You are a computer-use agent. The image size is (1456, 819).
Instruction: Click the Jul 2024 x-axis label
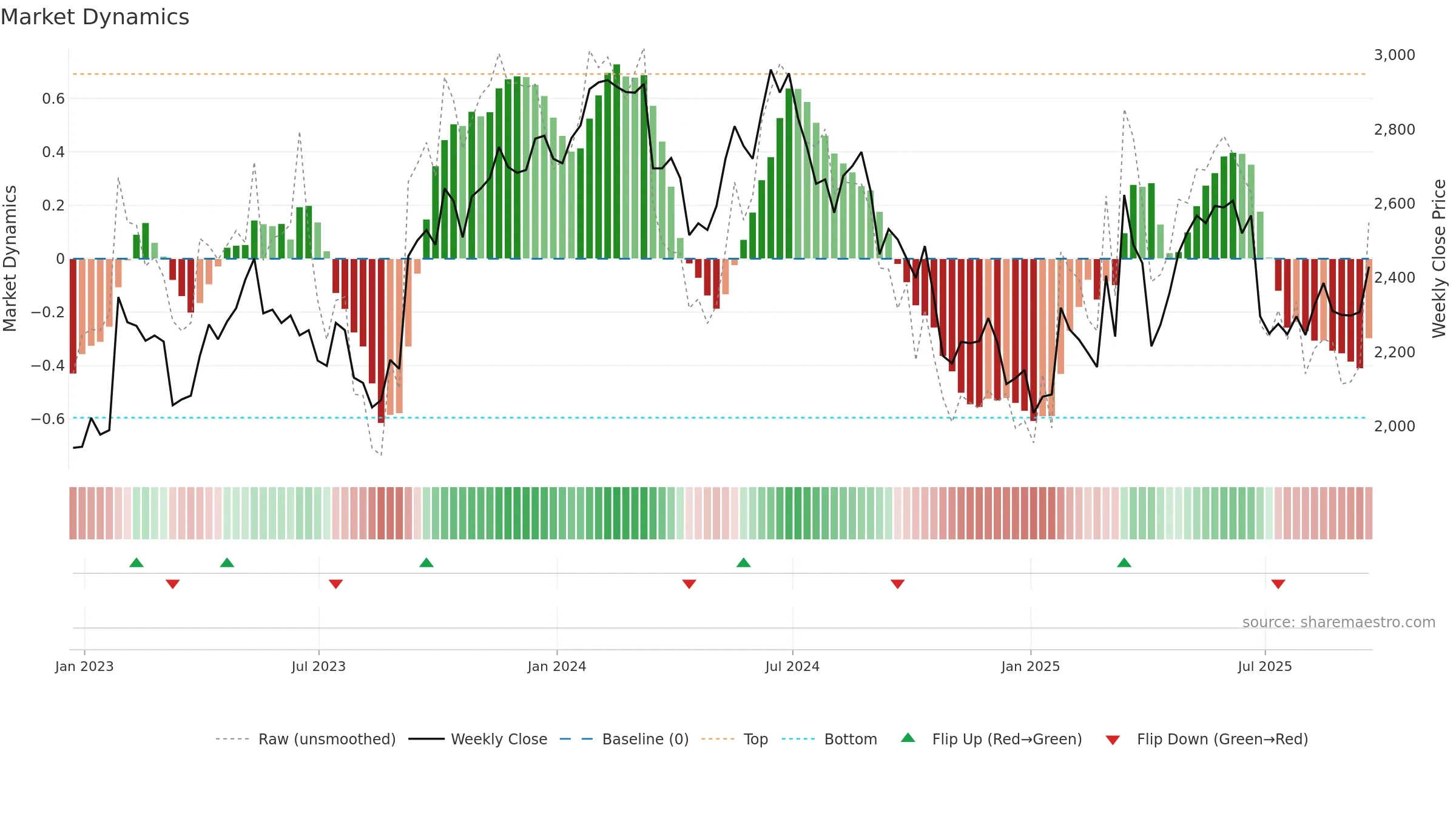792,666
